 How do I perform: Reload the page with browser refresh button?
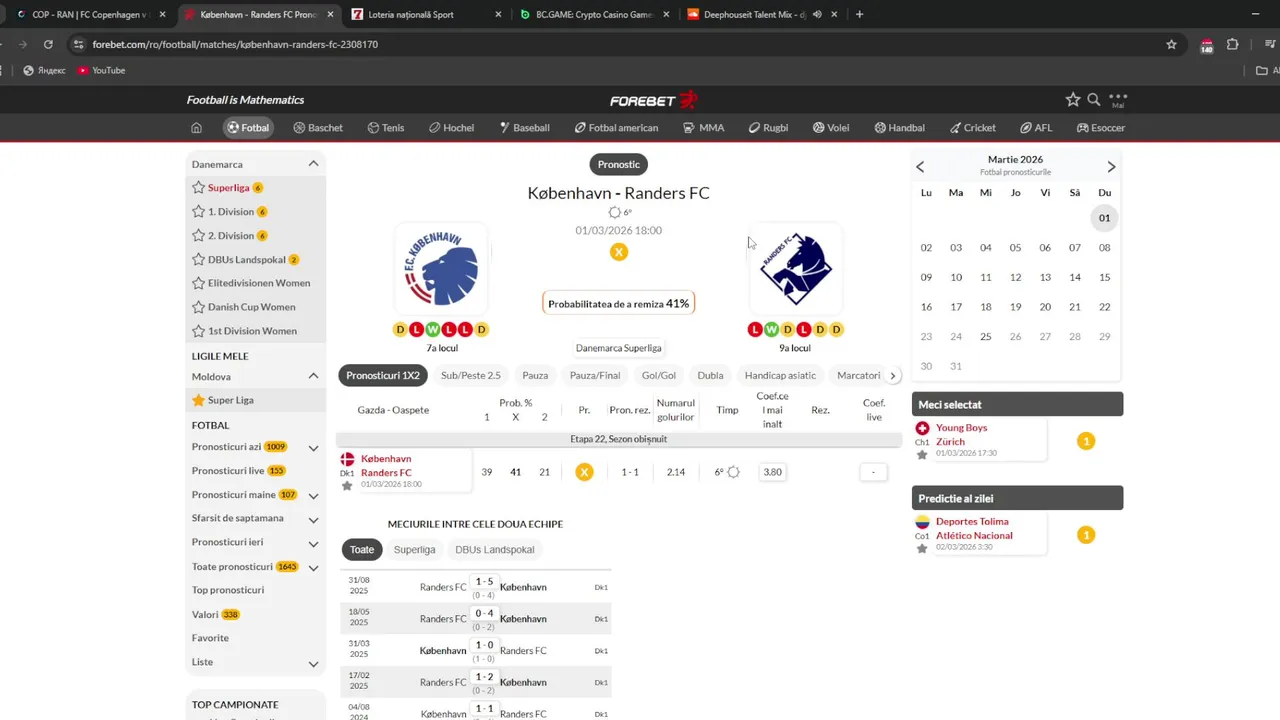[48, 44]
